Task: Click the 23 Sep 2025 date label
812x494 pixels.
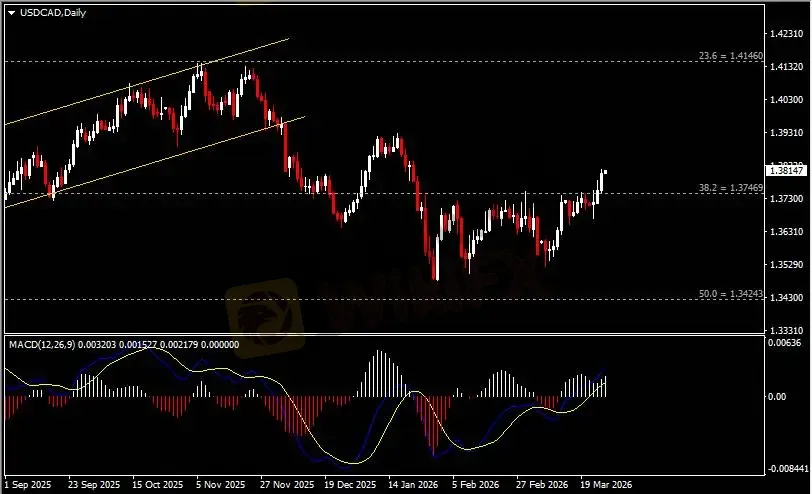Action: pyautogui.click(x=94, y=485)
